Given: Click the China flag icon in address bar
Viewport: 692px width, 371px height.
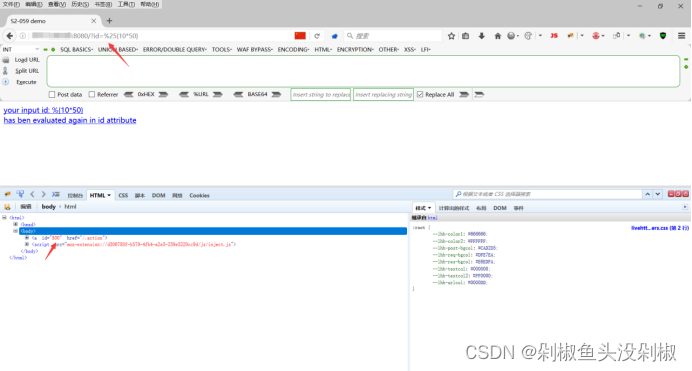Looking at the screenshot, I should (300, 36).
